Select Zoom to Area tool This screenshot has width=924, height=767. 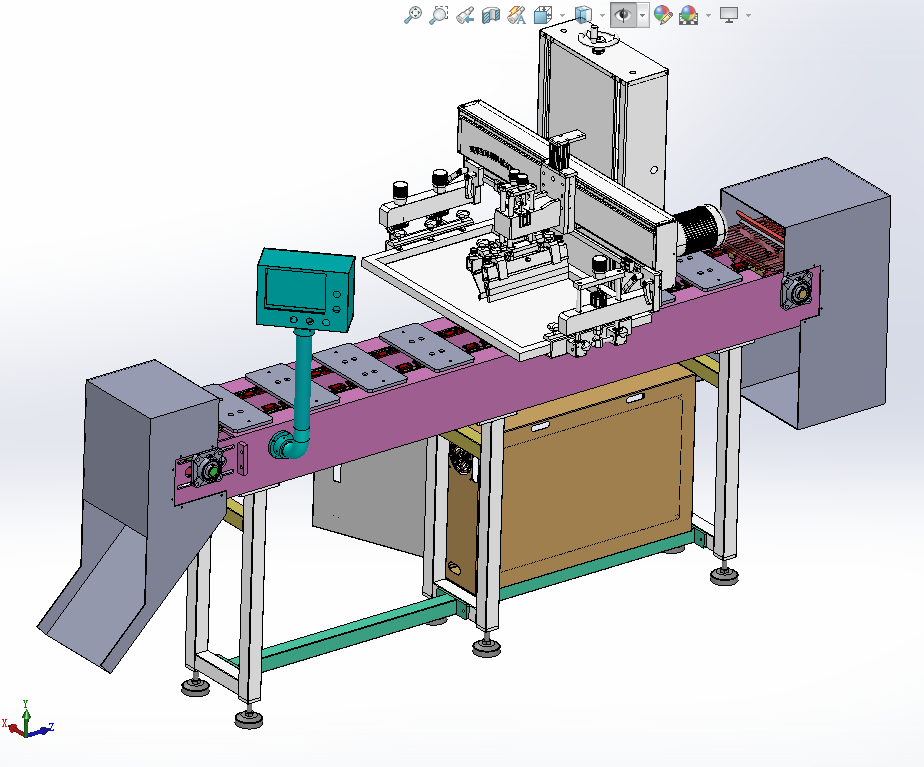pyautogui.click(x=438, y=15)
